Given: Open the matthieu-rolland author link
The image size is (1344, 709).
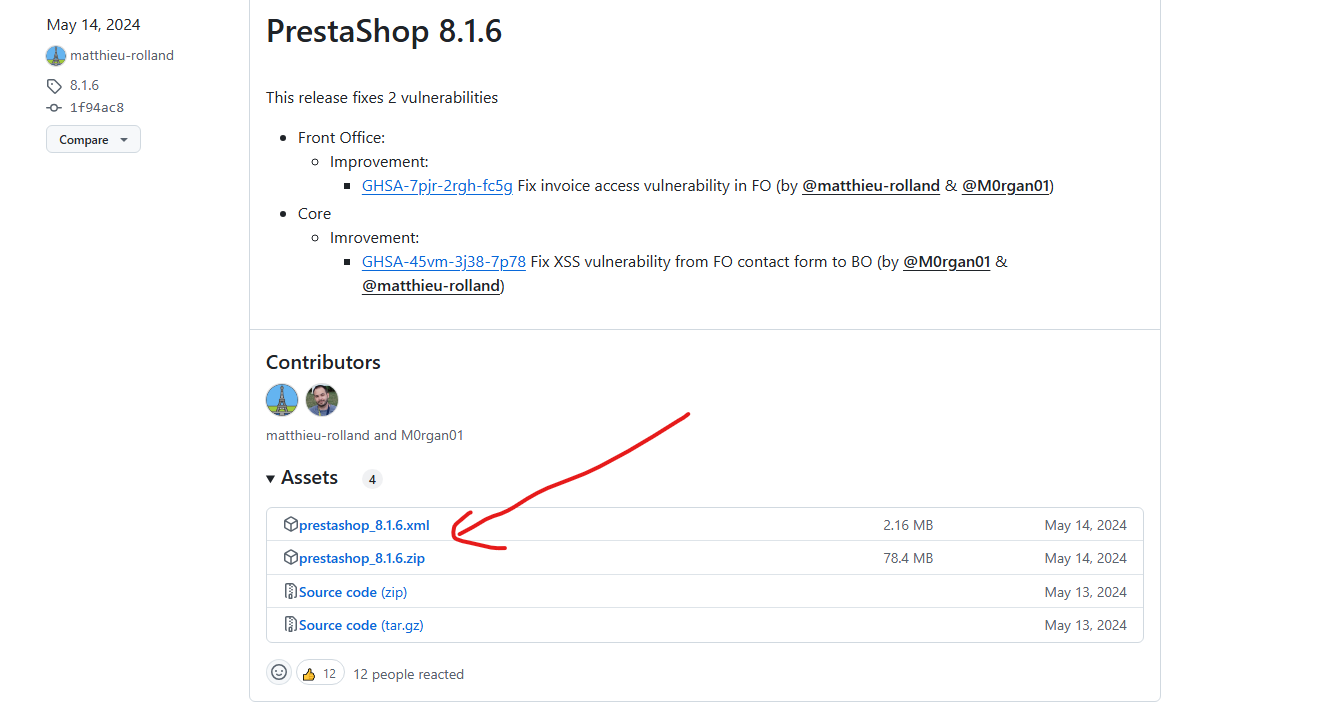Looking at the screenshot, I should [x=122, y=56].
